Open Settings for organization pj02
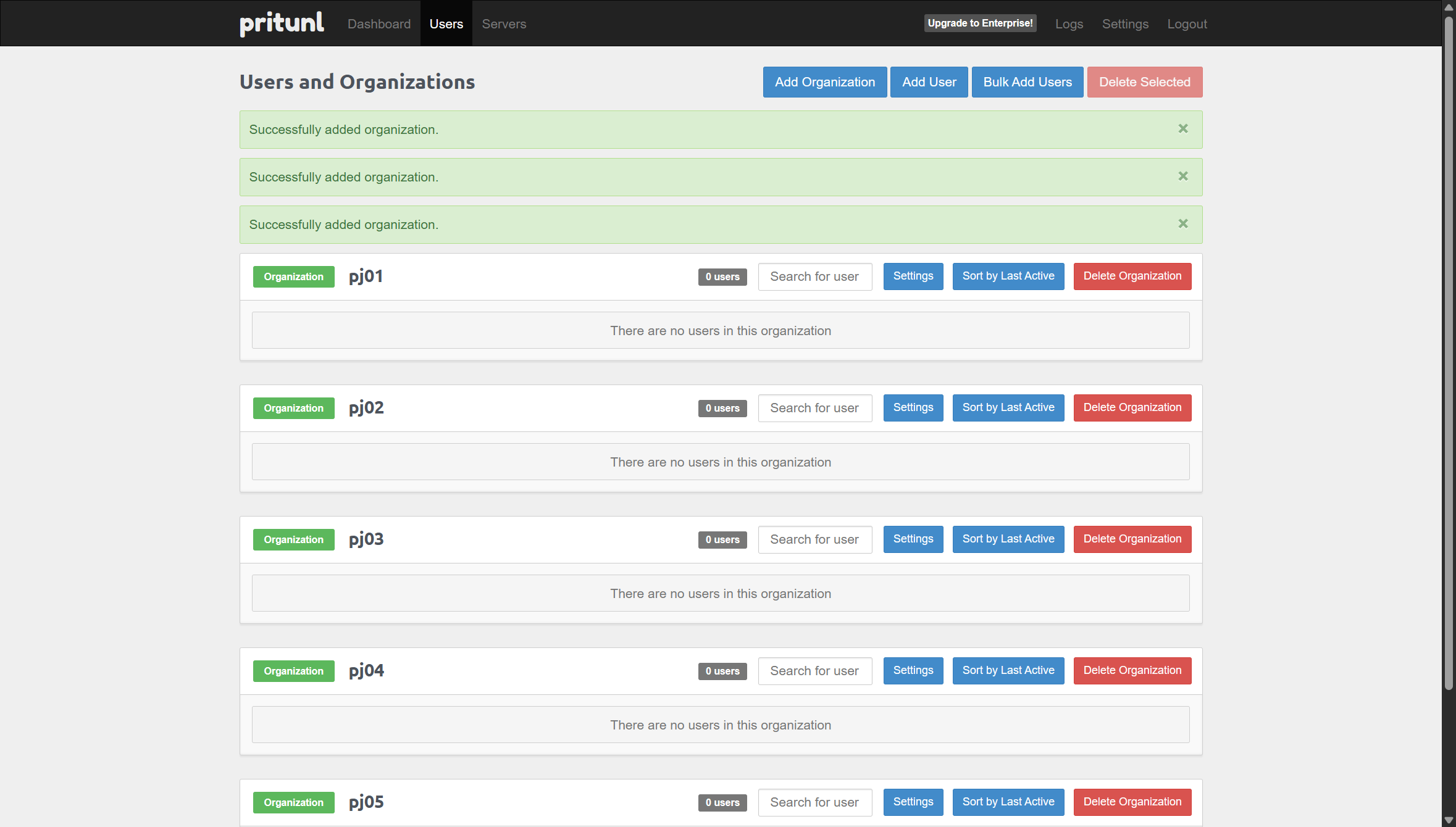Screen dimensions: 1456x827 pyautogui.click(x=913, y=407)
